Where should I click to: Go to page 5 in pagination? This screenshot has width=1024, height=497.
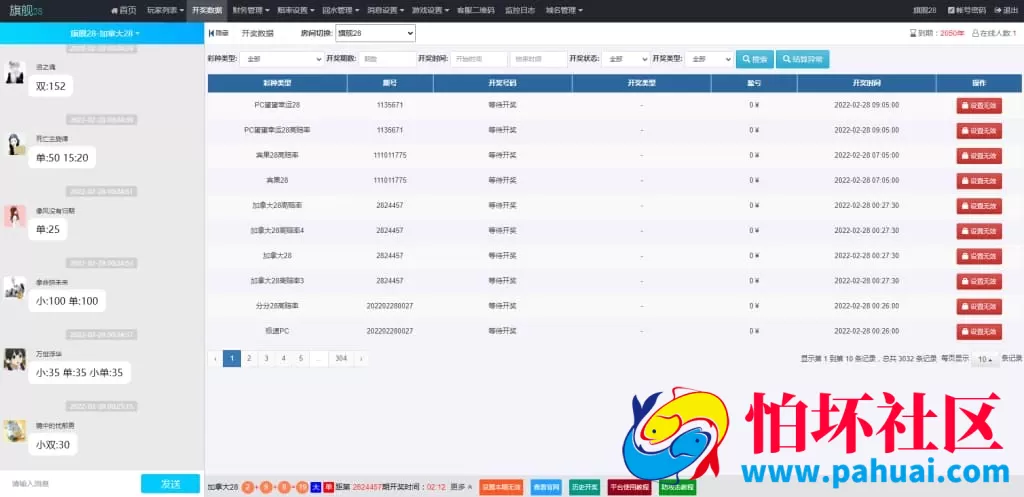tap(300, 358)
